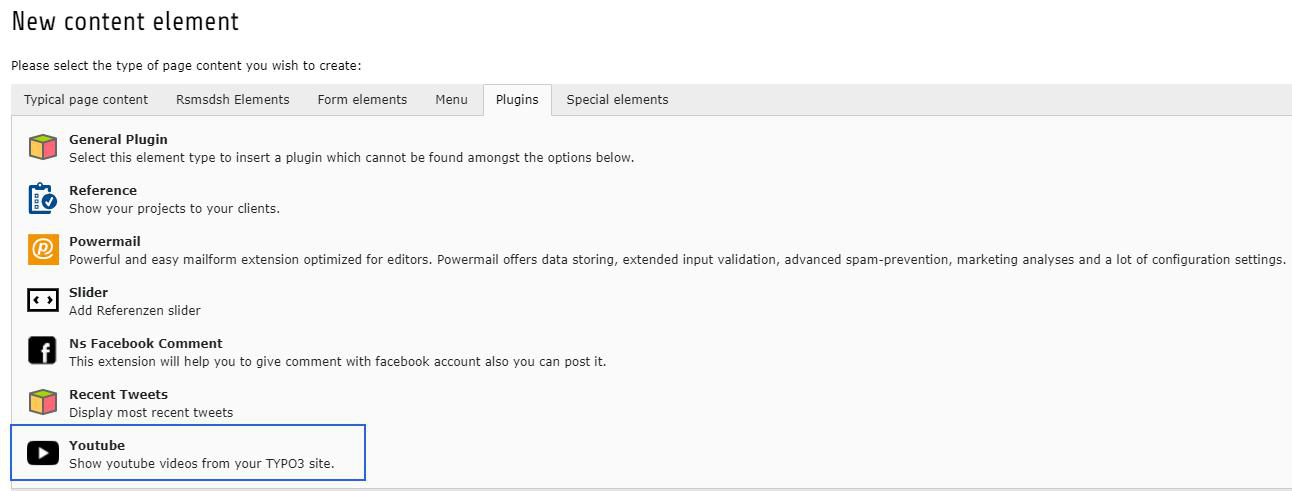Choose the Youtube play icon
Image resolution: width=1292 pixels, height=491 pixels.
43,453
